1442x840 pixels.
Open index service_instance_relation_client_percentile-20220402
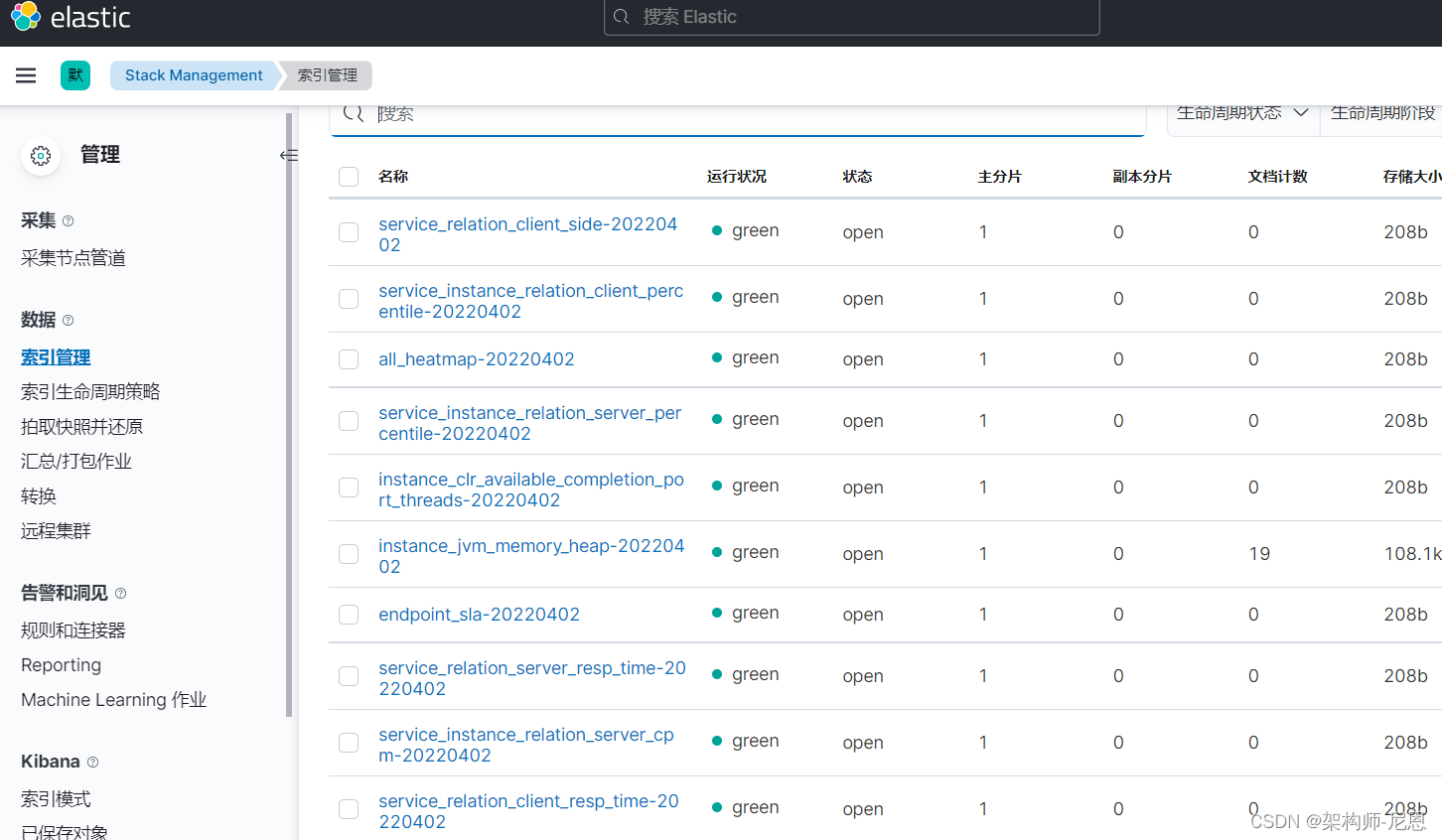[530, 301]
